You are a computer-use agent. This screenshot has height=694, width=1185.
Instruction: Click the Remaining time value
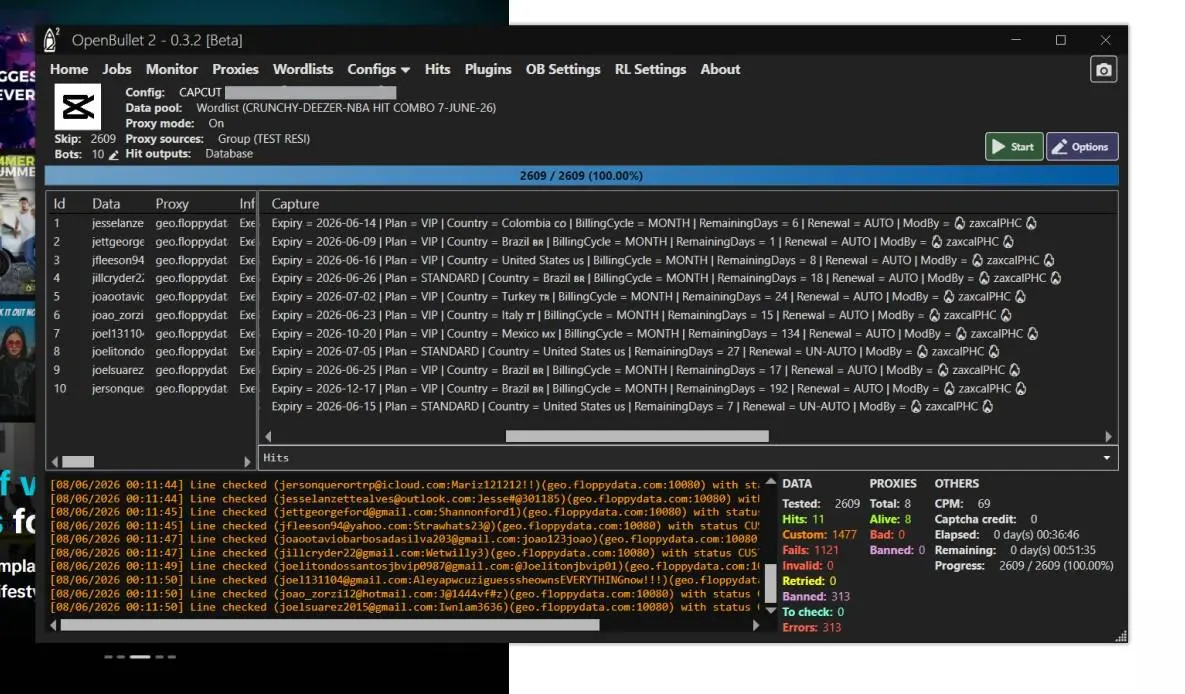click(1053, 550)
